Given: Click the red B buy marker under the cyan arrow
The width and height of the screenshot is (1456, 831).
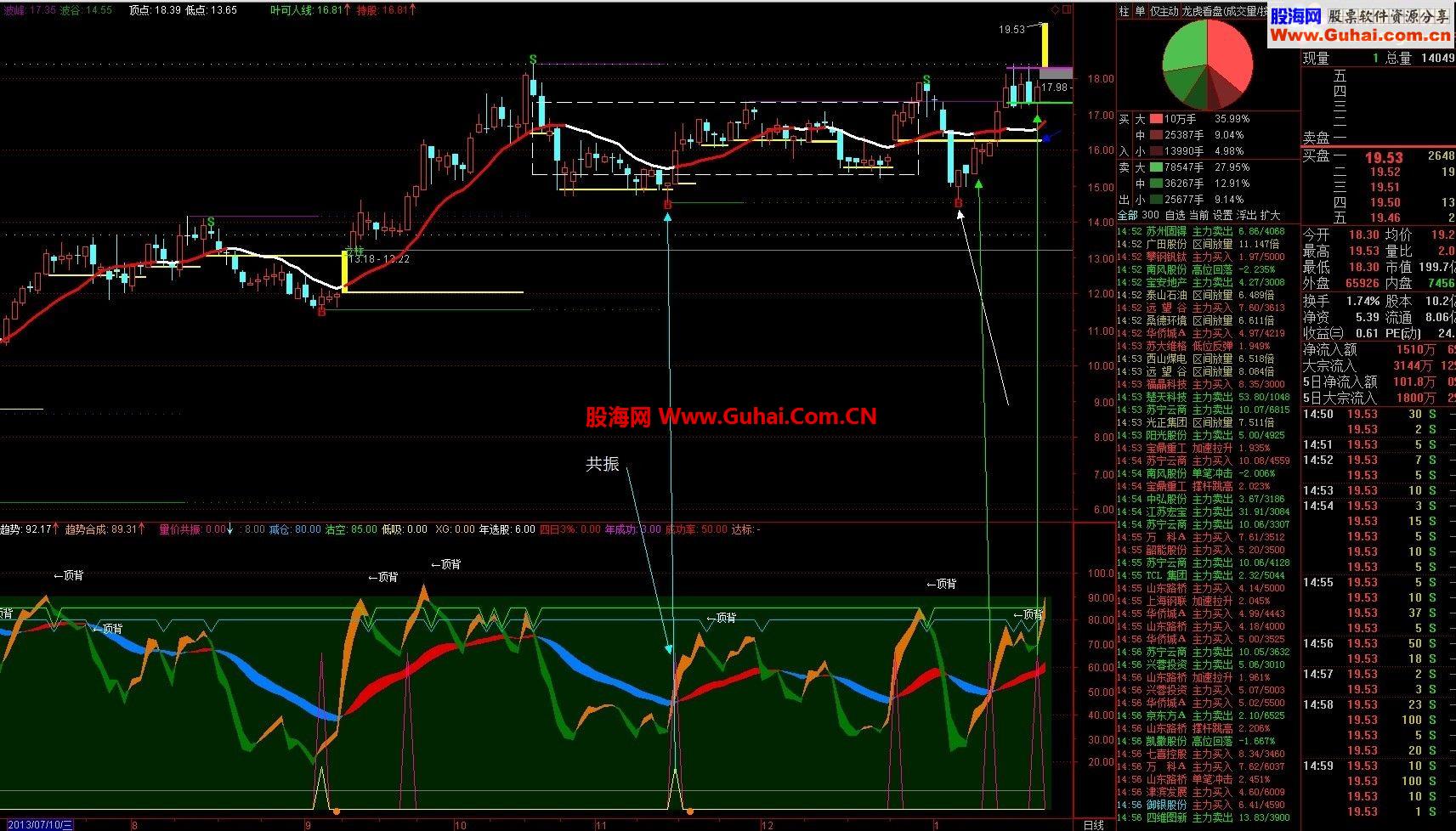Looking at the screenshot, I should tap(668, 205).
